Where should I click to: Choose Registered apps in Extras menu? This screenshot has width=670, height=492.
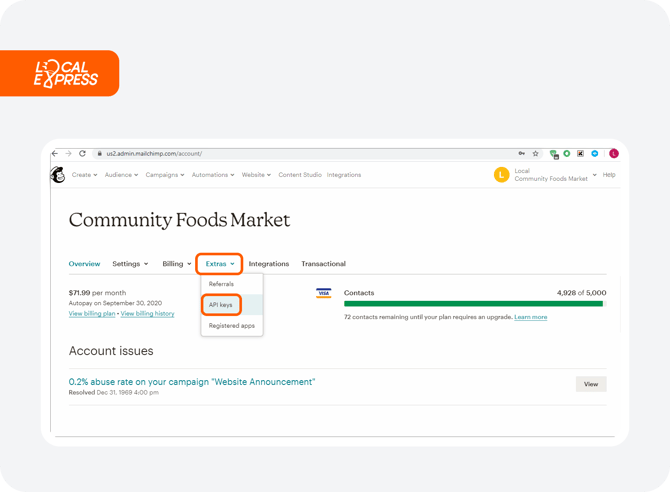coord(231,325)
